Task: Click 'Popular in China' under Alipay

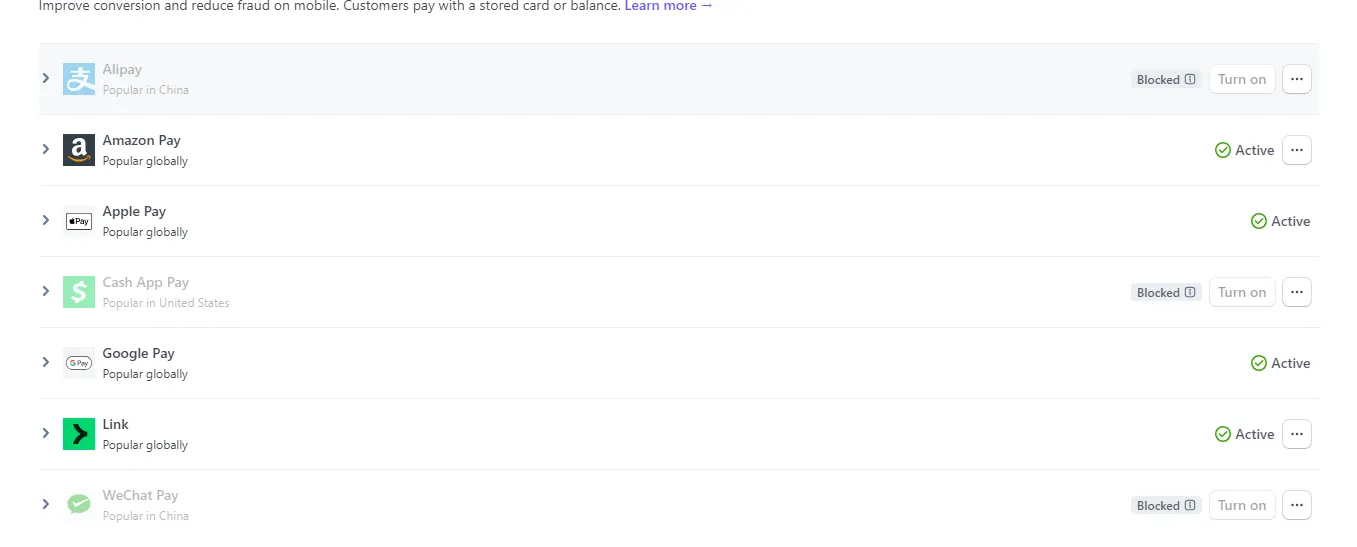Action: [145, 90]
